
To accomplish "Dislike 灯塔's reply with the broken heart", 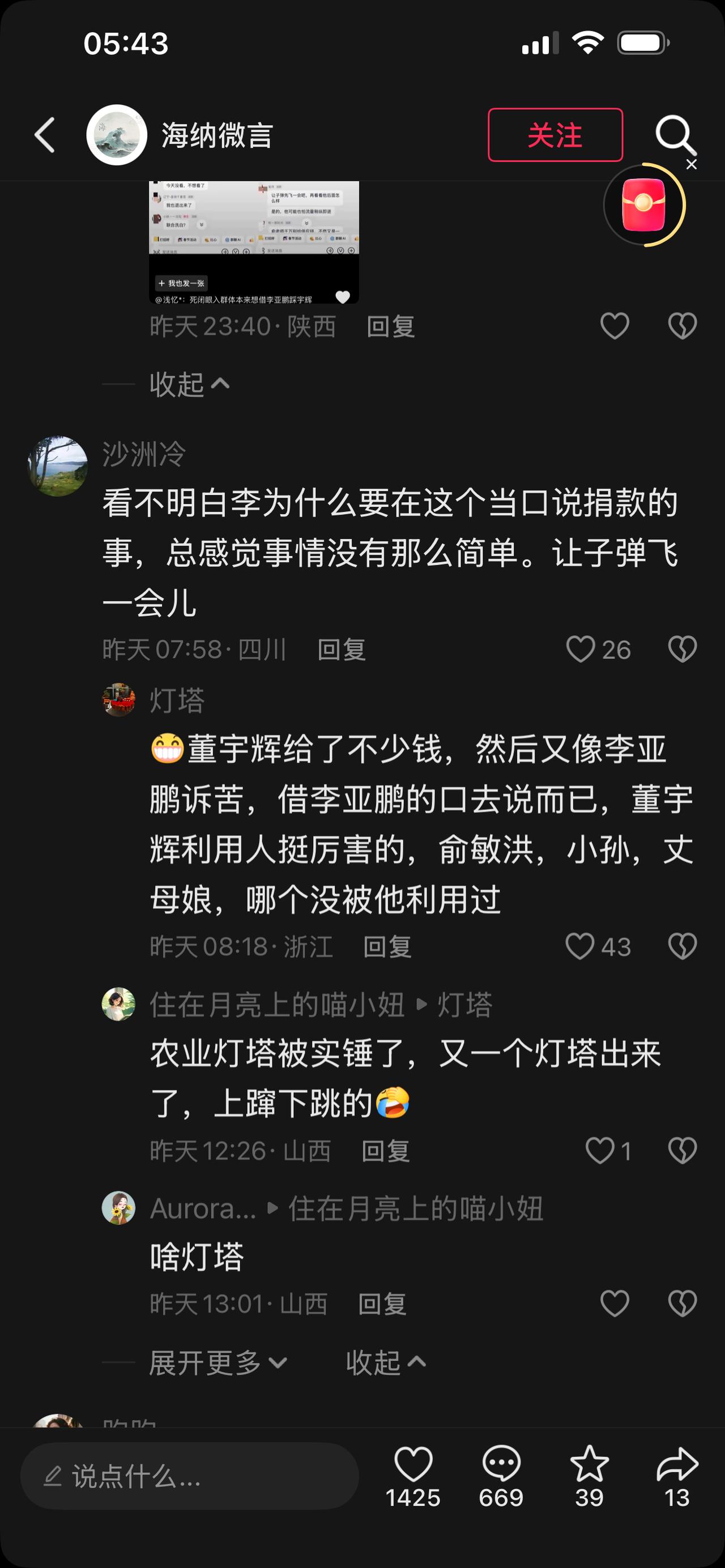I will [x=683, y=947].
